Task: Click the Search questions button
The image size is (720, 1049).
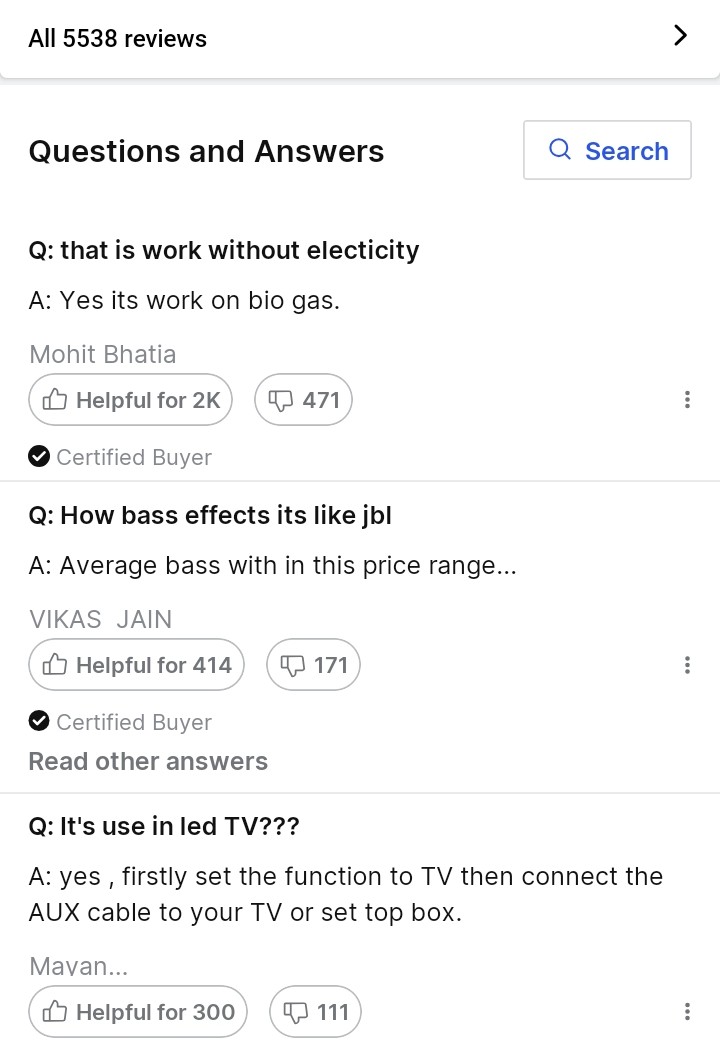Action: click(x=607, y=150)
